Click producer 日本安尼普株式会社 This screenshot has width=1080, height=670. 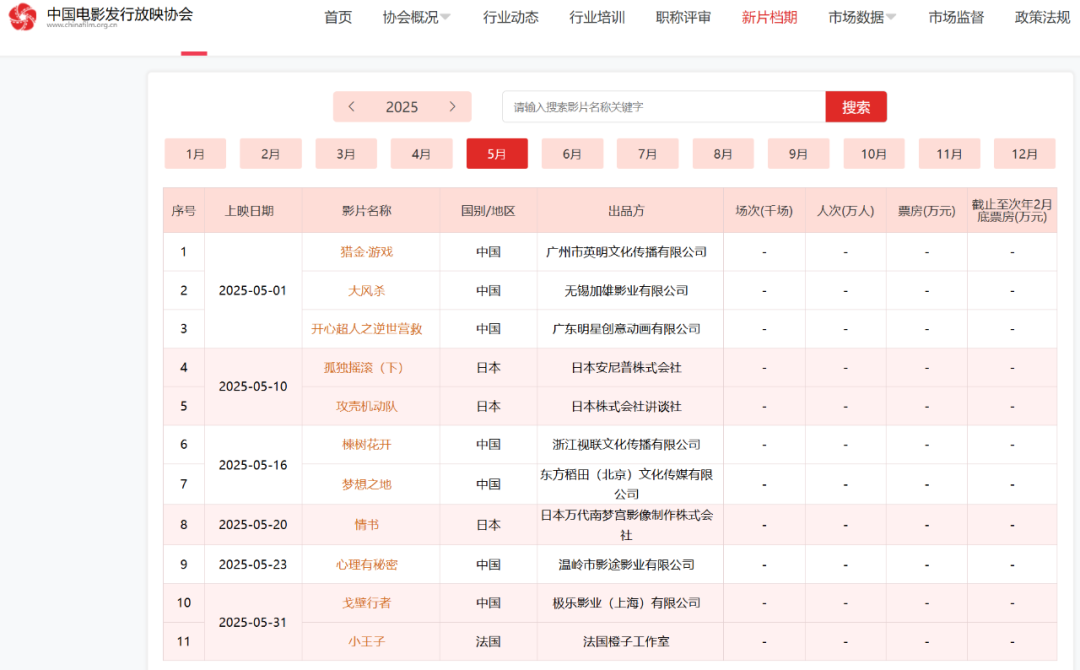[626, 368]
